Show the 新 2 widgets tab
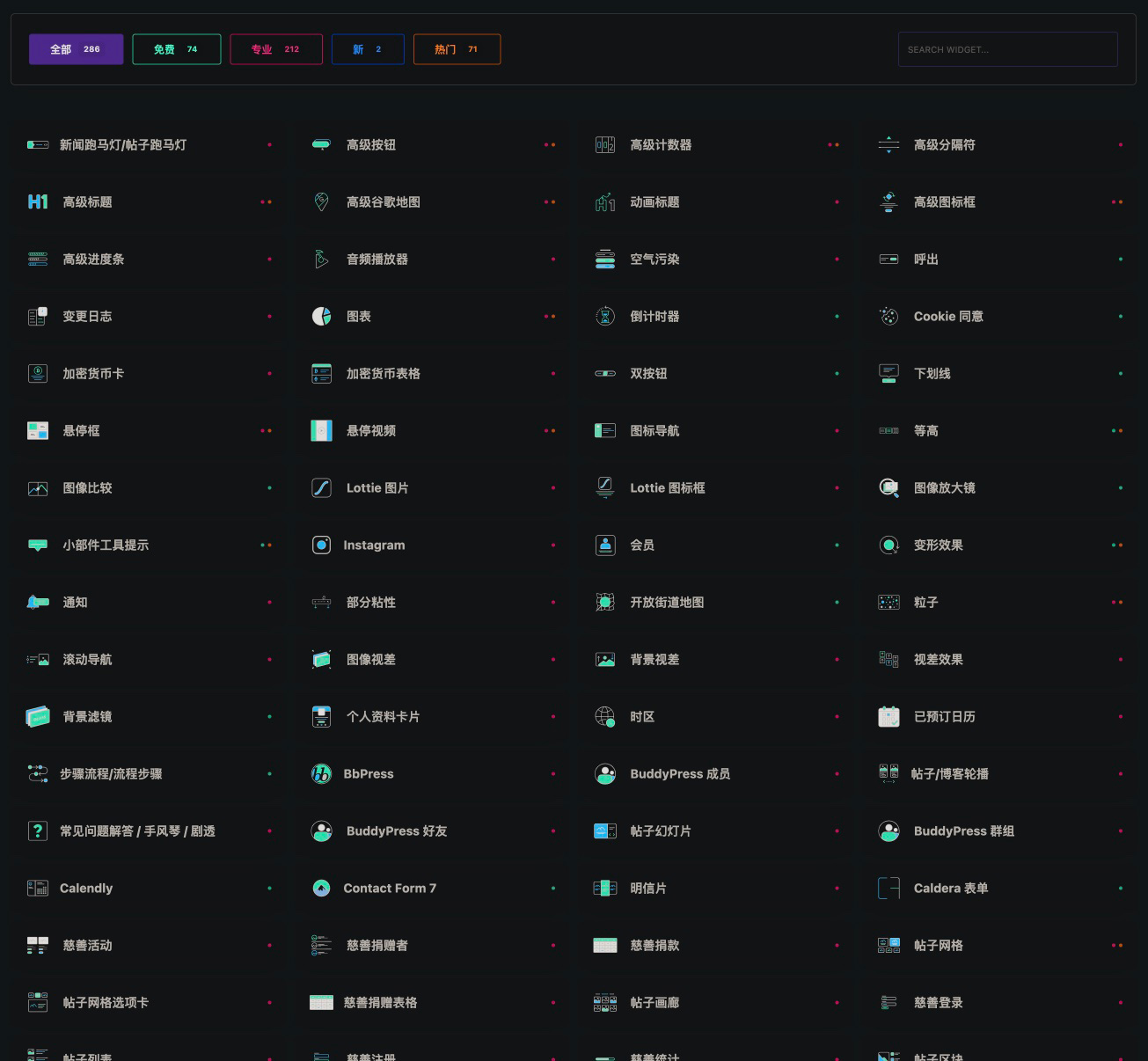 pos(368,49)
